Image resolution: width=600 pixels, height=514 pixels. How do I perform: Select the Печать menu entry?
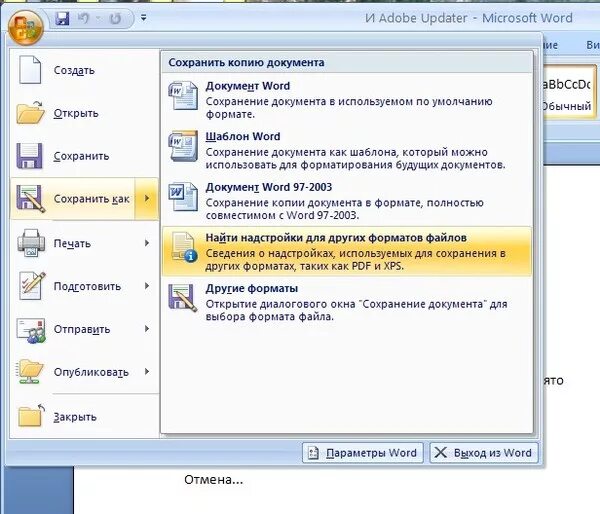pyautogui.click(x=84, y=243)
